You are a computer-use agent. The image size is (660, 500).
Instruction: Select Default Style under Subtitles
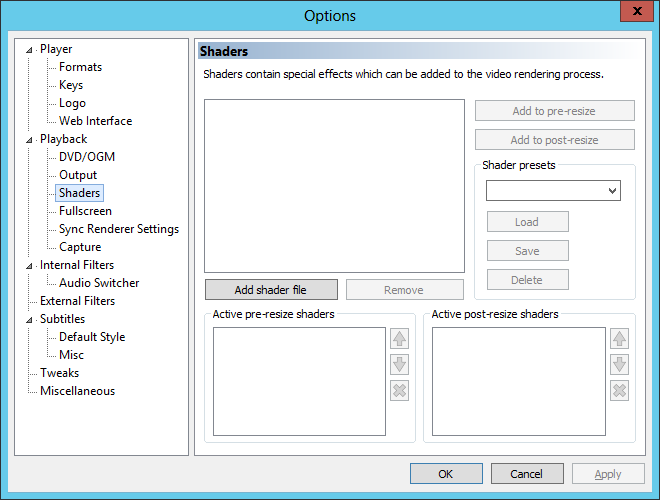tap(92, 337)
